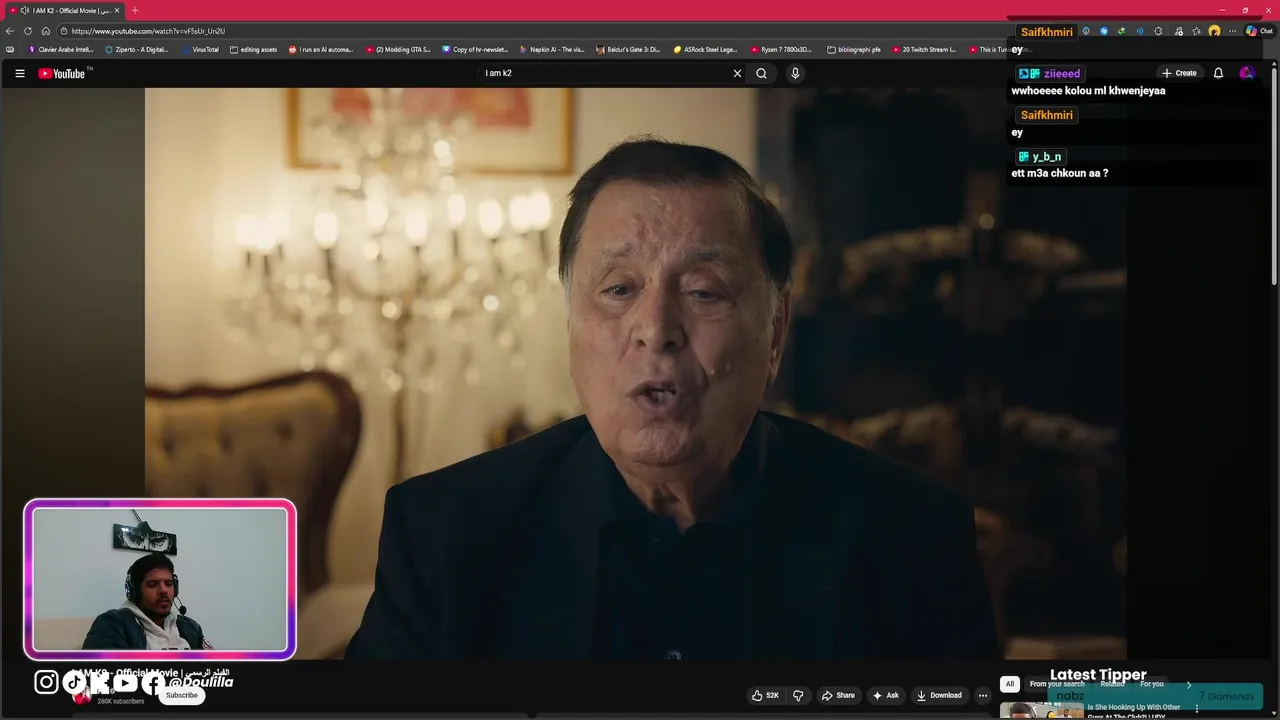Open the browser extensions puzzle icon
Screen dimensions: 1280x720
point(1158,31)
